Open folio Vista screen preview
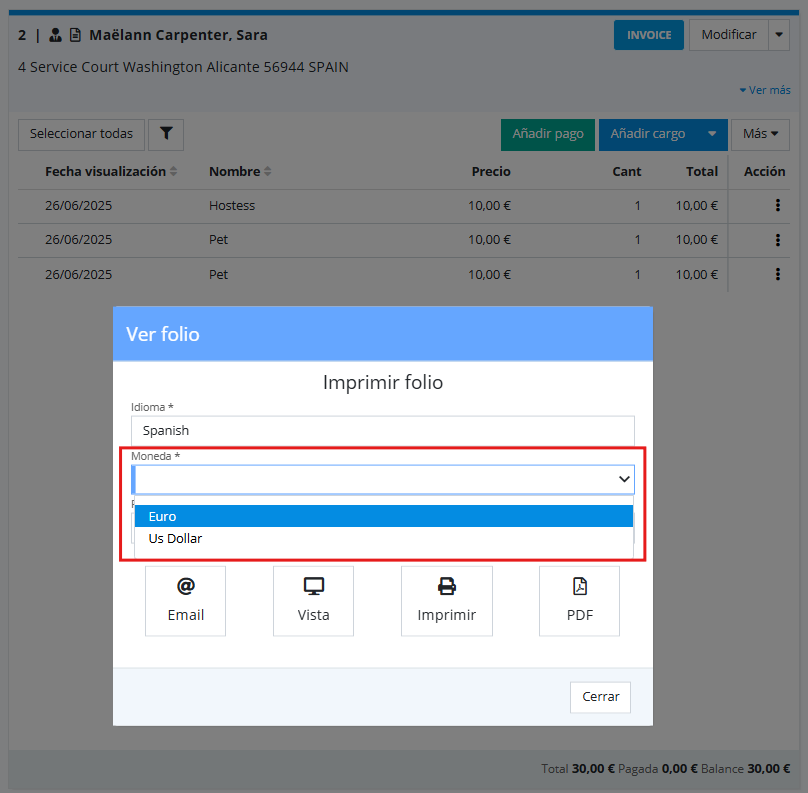 [313, 601]
